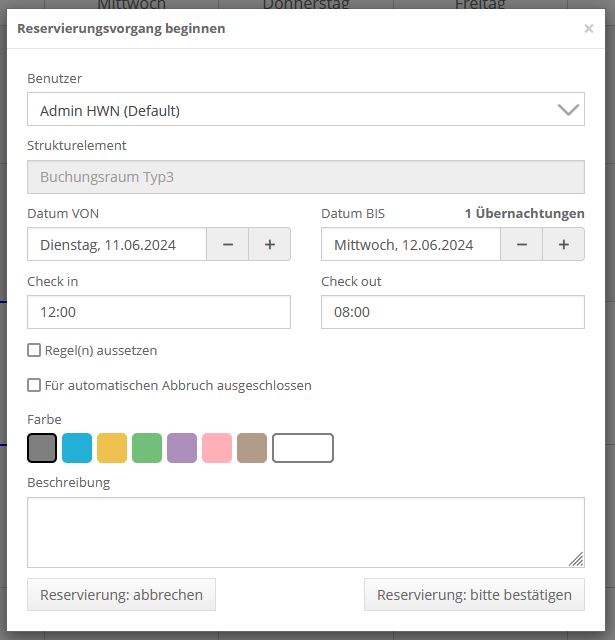This screenshot has height=640, width=615.
Task: Enable the Regel(n) aussetzen checkbox
Action: tap(35, 351)
